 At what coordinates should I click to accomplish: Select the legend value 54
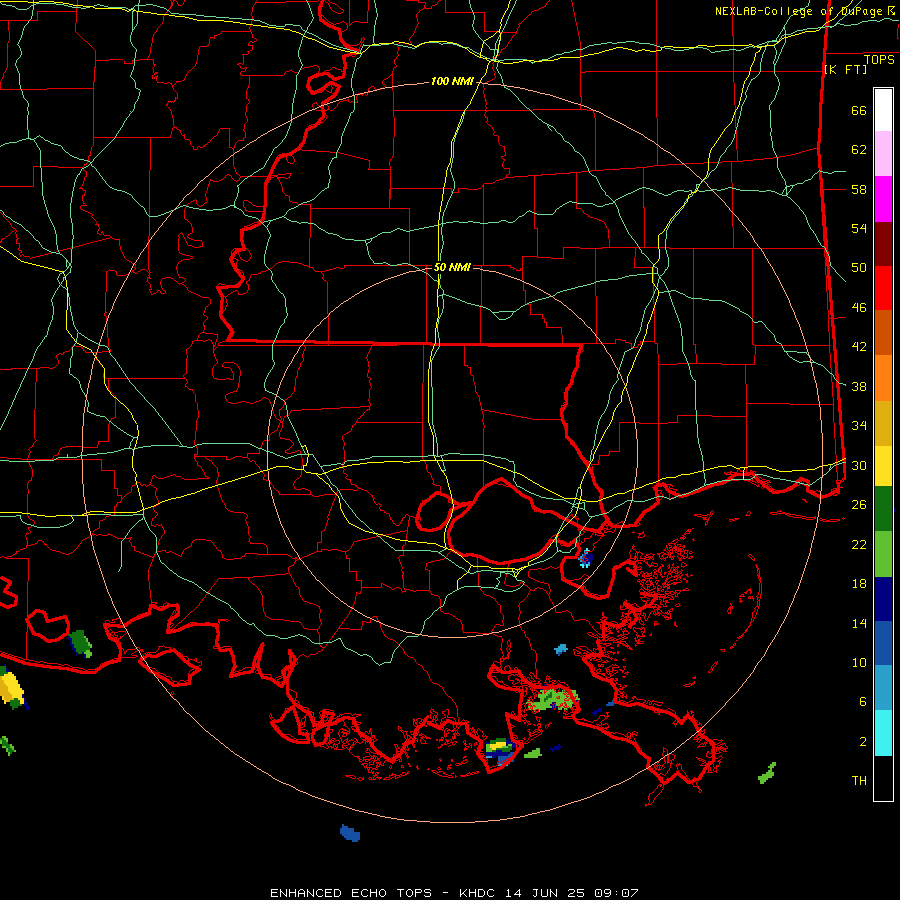click(x=859, y=228)
